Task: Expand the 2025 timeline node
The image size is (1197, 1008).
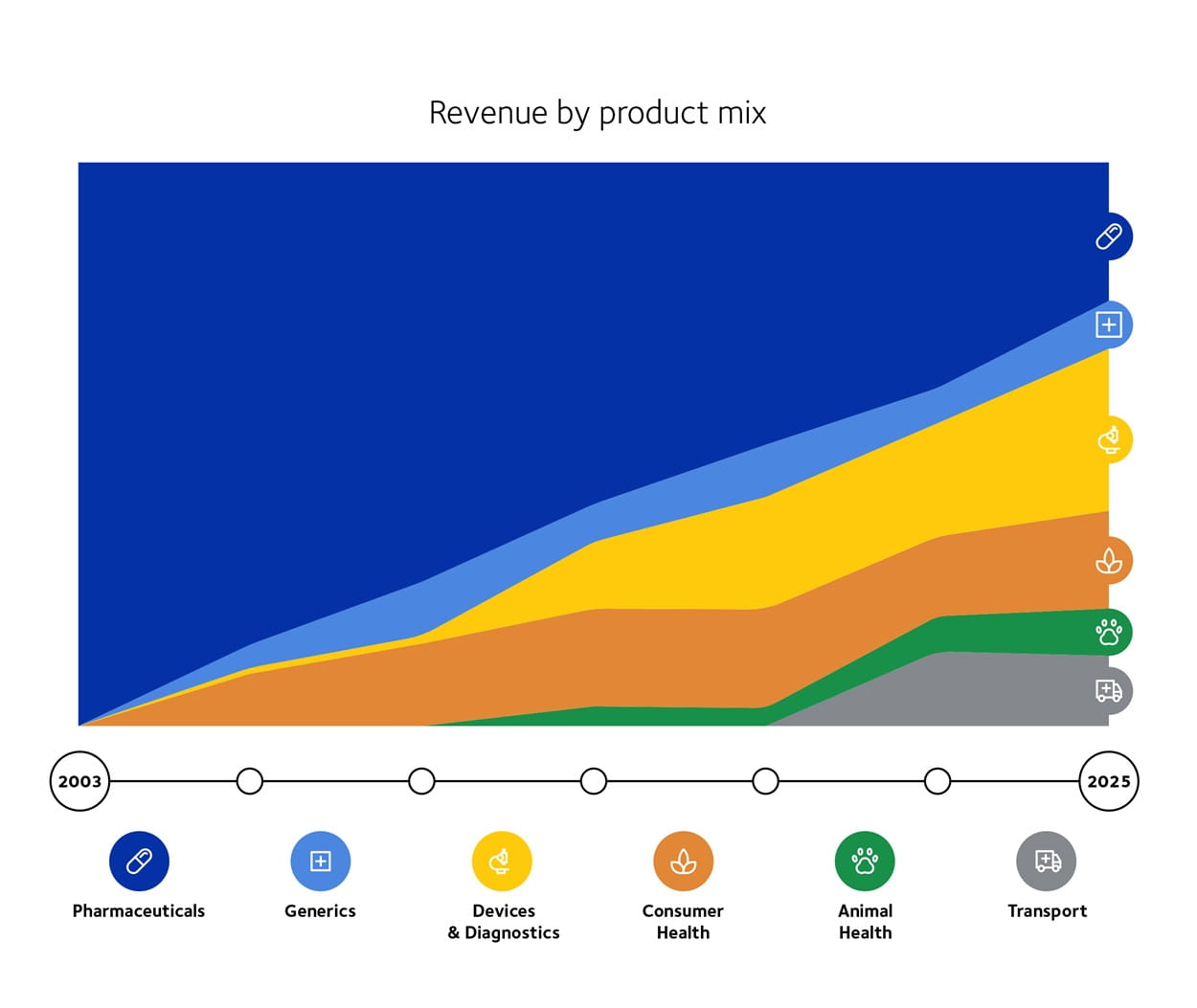Action: (x=1108, y=781)
